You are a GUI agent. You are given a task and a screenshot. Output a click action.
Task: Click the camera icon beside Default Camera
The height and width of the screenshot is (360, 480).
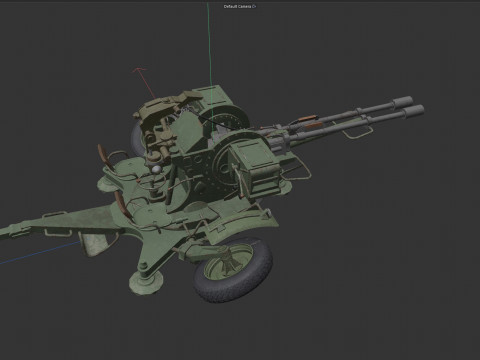tap(254, 6)
